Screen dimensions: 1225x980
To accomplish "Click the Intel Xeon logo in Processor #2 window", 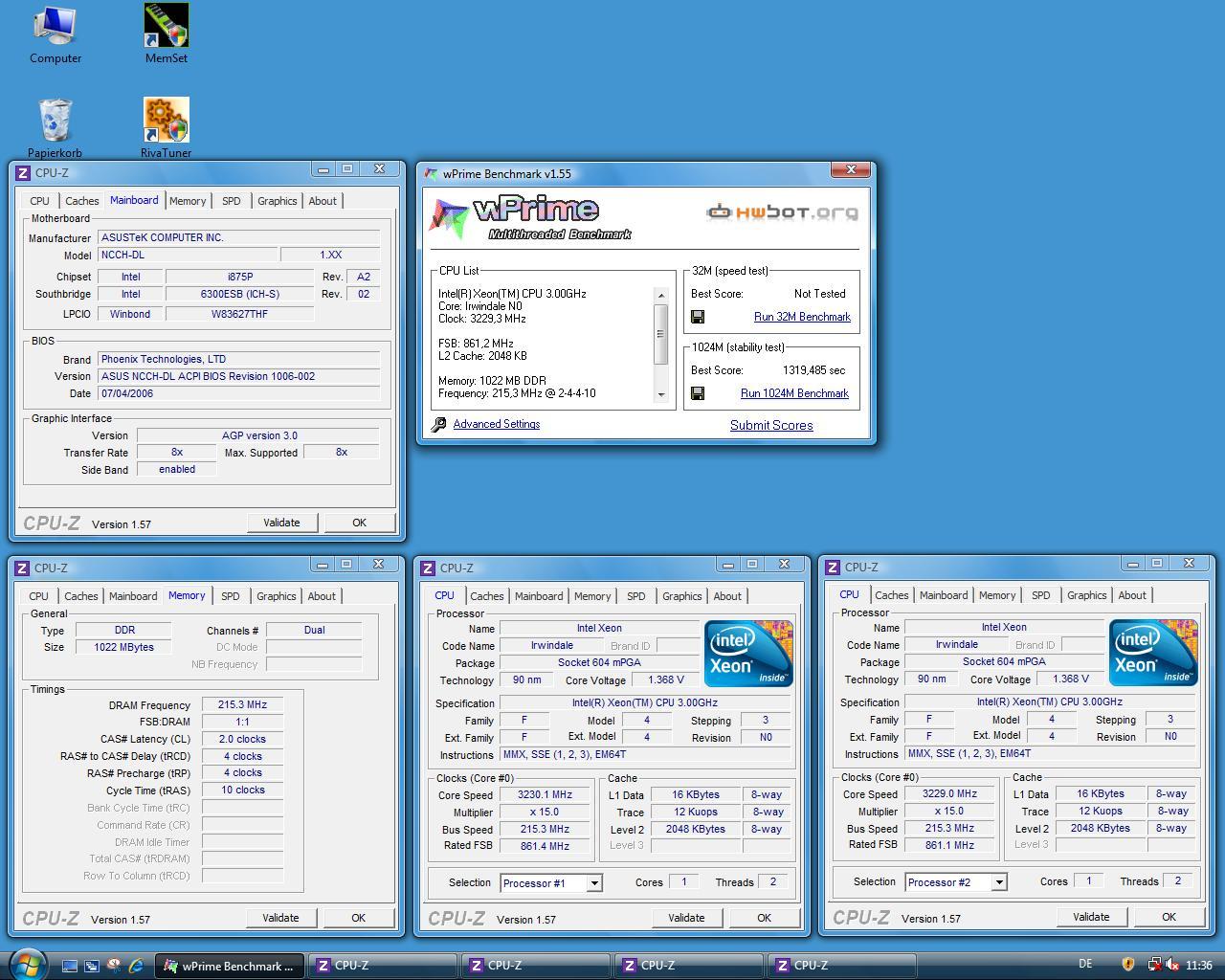I will (1153, 653).
